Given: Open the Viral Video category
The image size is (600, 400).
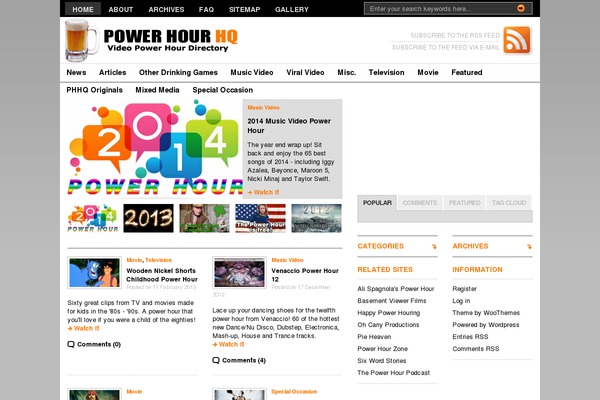Looking at the screenshot, I should (x=305, y=72).
